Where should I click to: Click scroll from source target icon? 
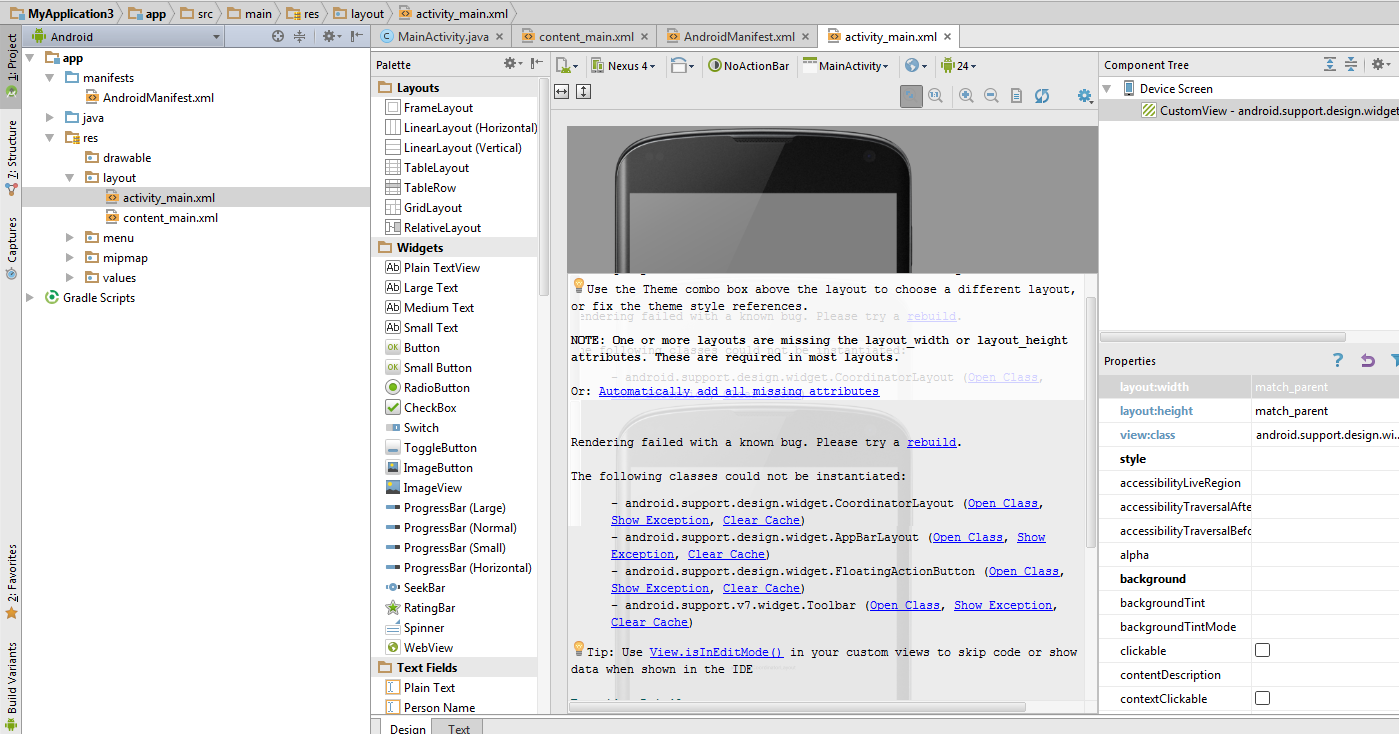click(278, 36)
